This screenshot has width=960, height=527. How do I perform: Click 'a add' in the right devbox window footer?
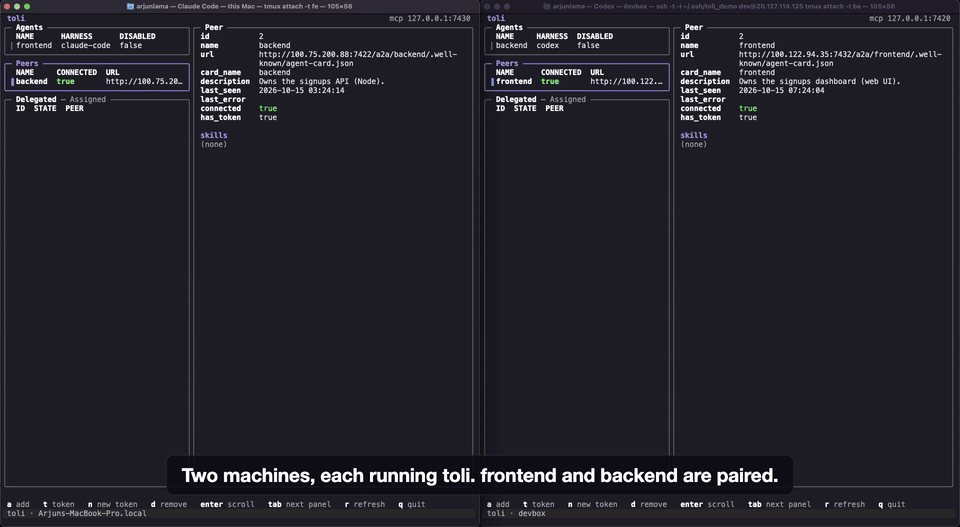pos(498,504)
